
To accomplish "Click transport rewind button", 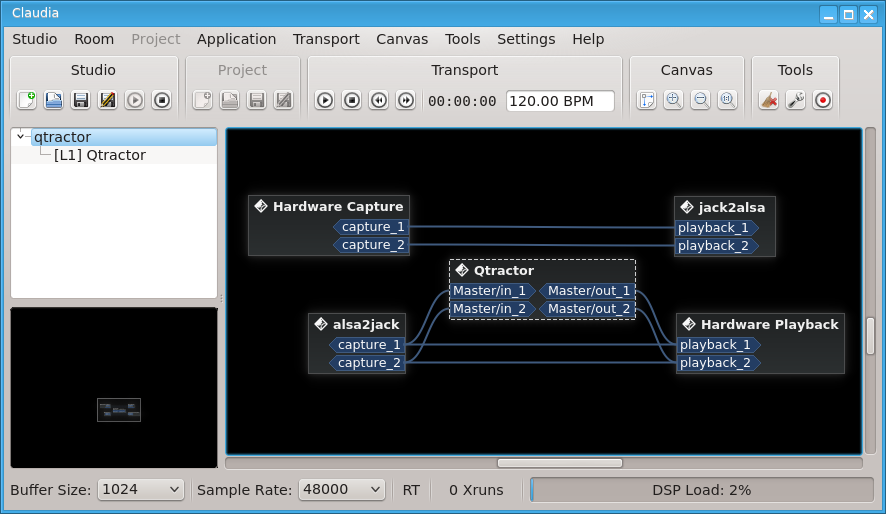I will coord(379,101).
